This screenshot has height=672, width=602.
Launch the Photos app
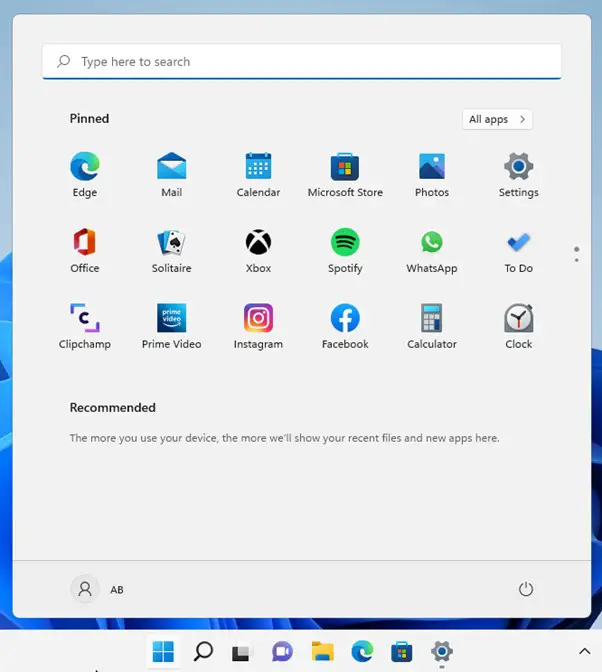click(432, 174)
